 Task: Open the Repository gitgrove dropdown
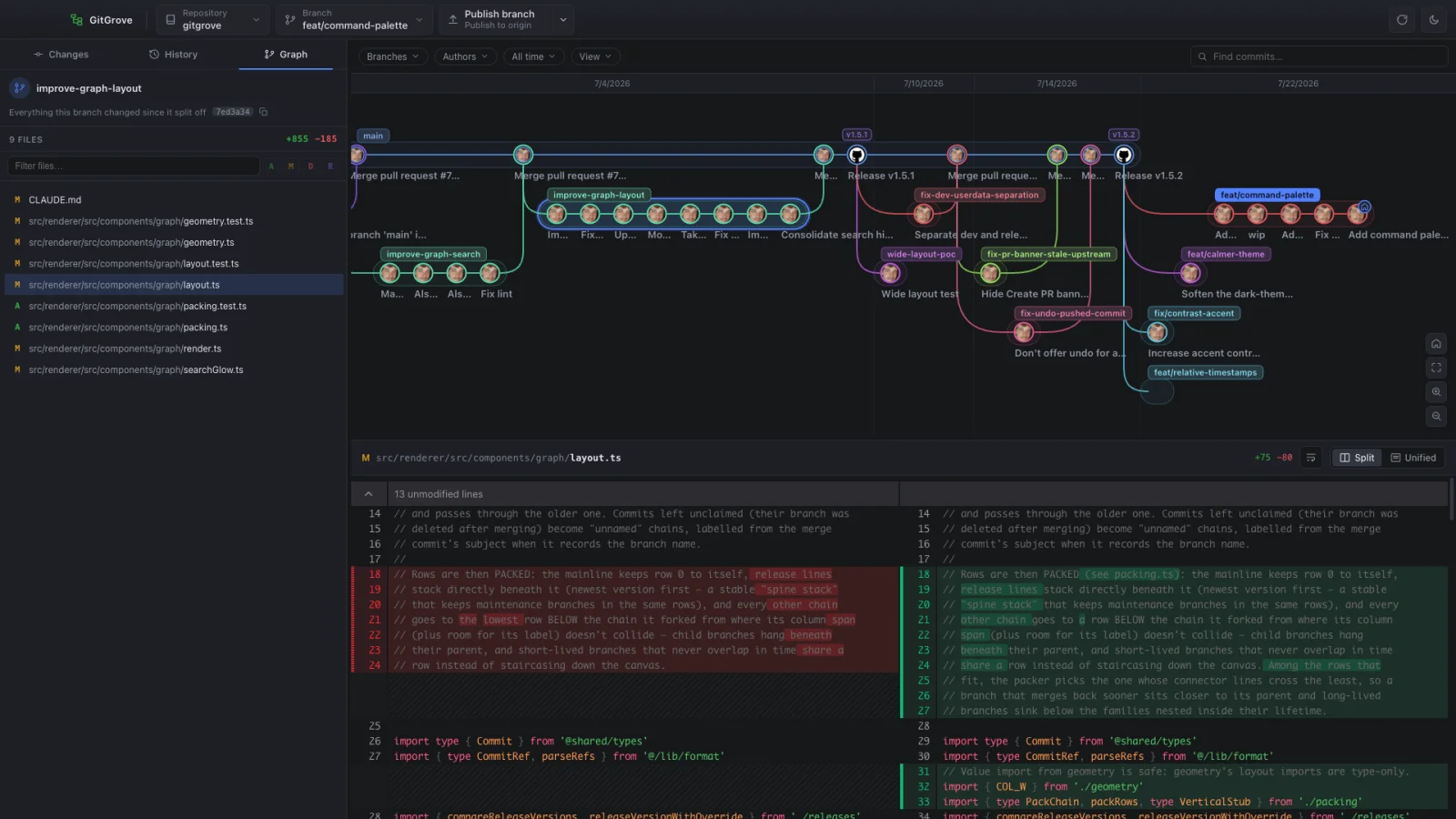click(213, 20)
